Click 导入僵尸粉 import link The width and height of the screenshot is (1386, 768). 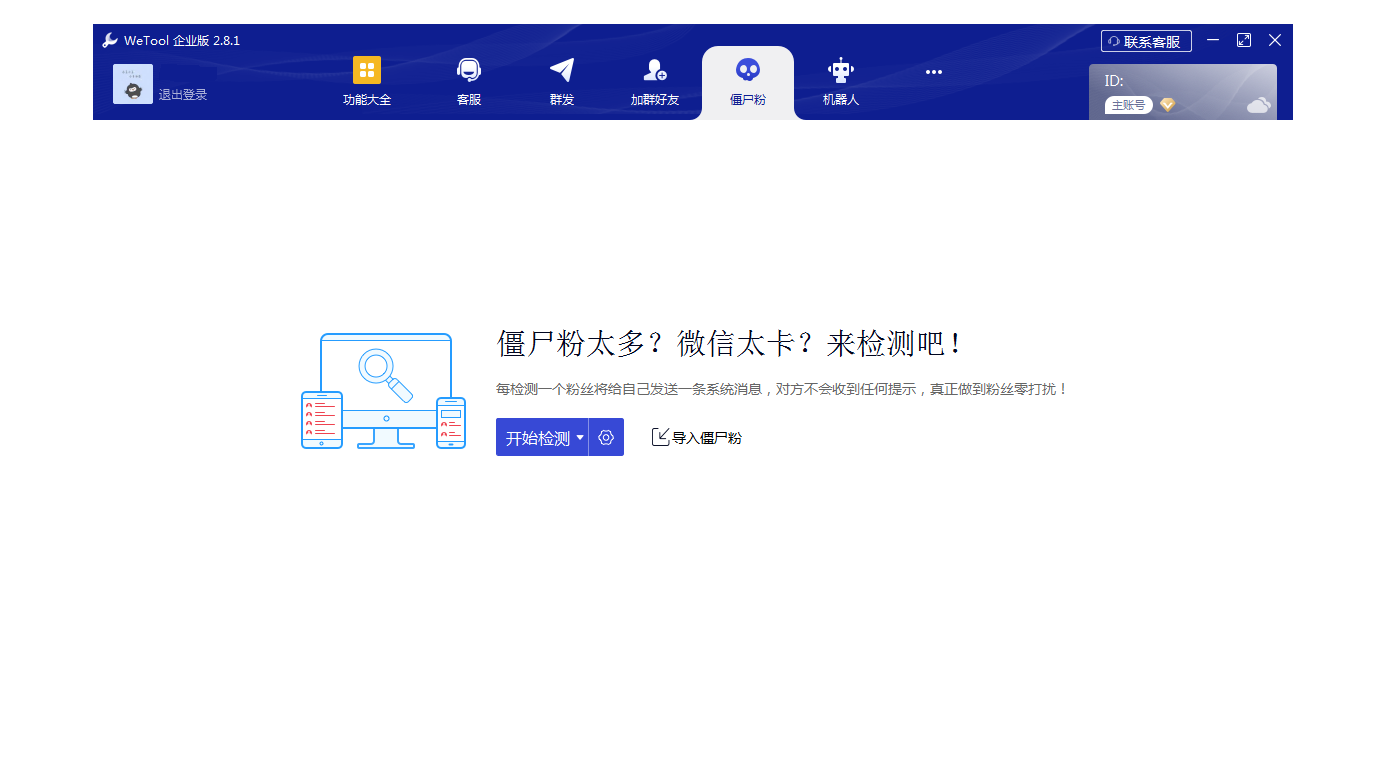[x=697, y=438]
